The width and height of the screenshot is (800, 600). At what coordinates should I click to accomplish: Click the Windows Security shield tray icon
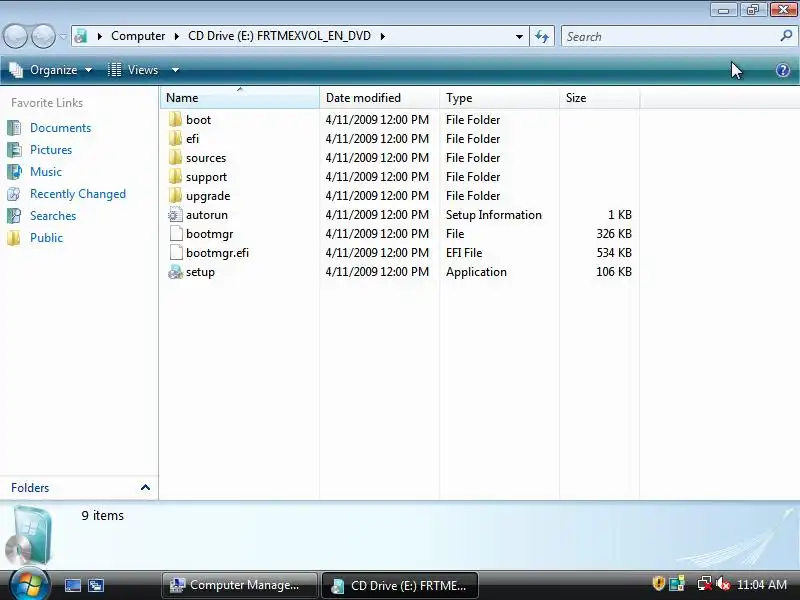point(659,583)
